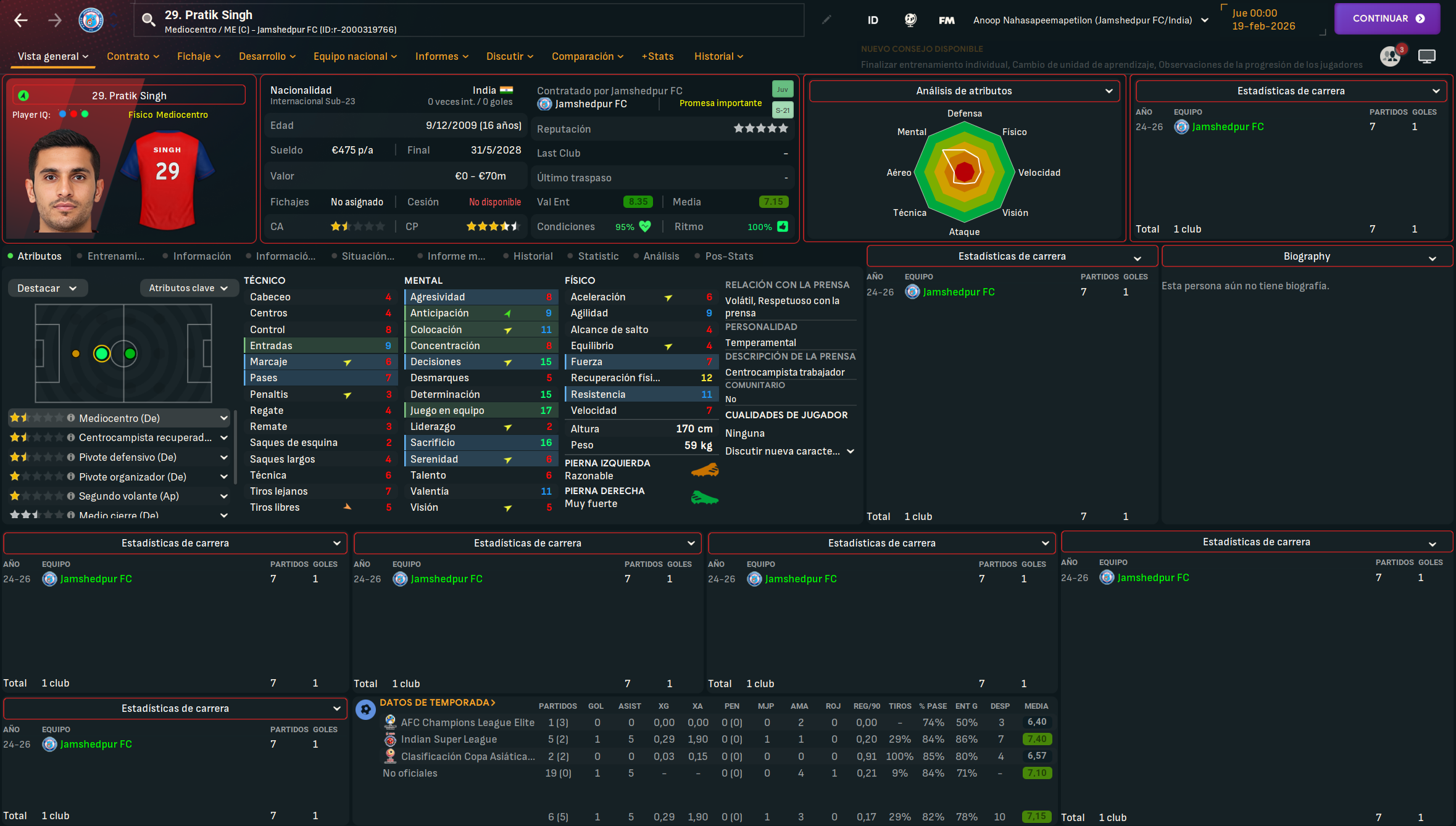
Task: Select the Historial radio tab under profile
Action: tap(528, 256)
